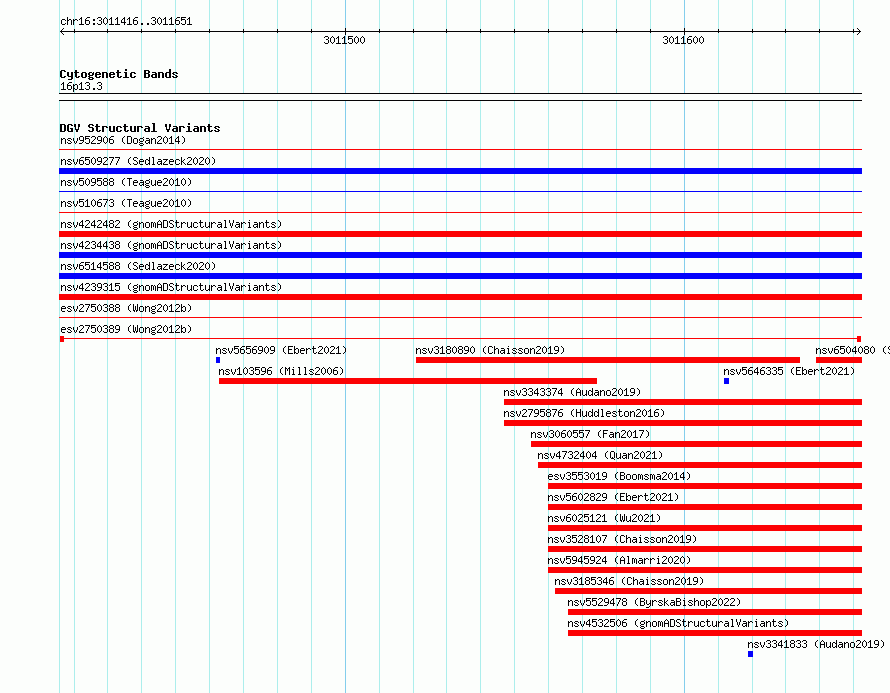
Task: Click the 3011600 ruler position label
Action: coord(683,40)
